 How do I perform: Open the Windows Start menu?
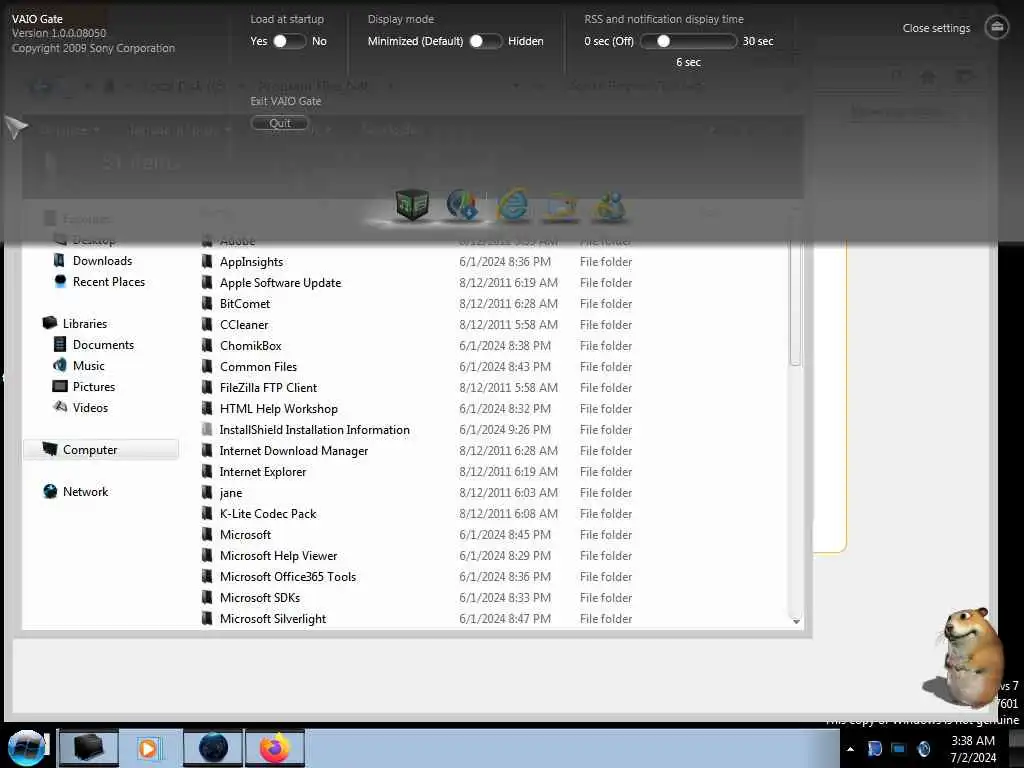[27, 748]
